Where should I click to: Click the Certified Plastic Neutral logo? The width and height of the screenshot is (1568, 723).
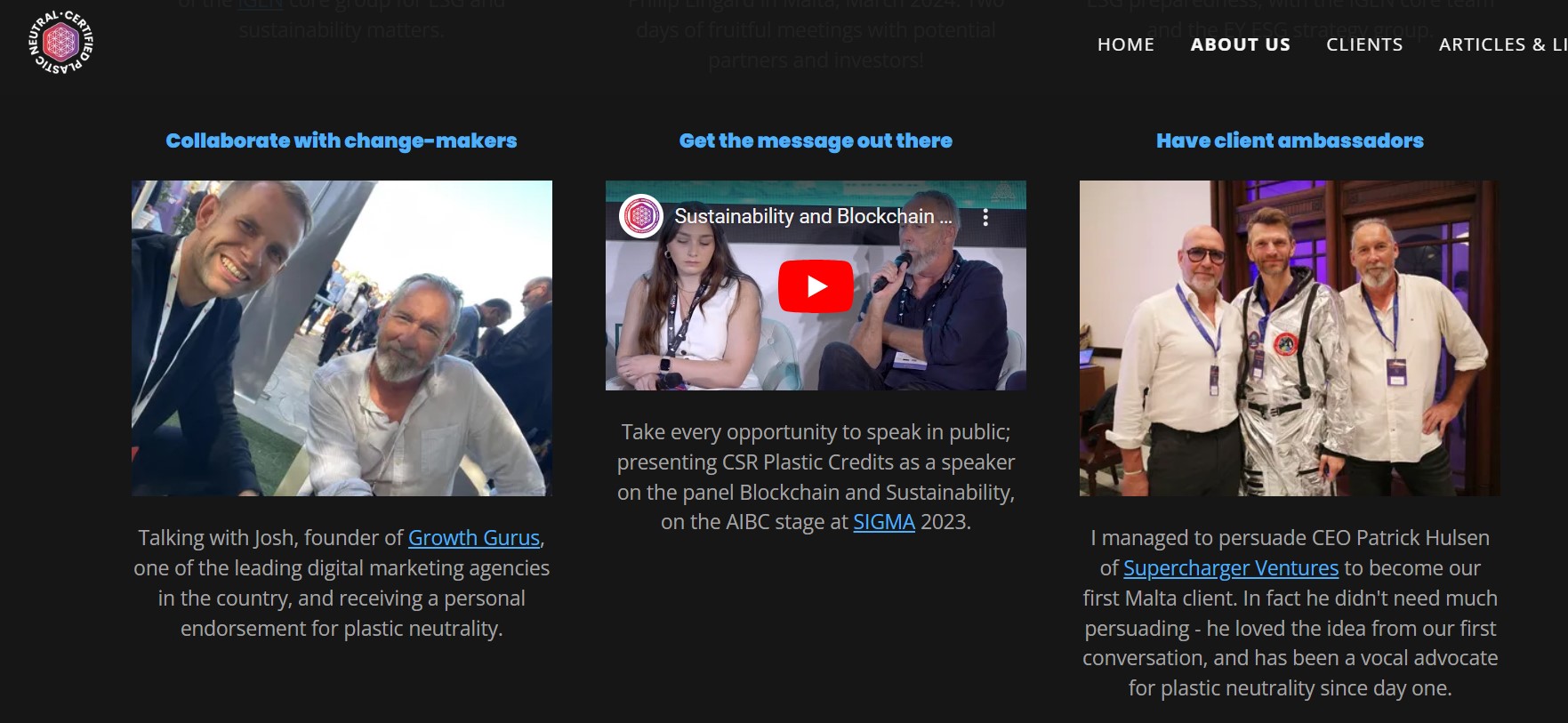[60, 42]
